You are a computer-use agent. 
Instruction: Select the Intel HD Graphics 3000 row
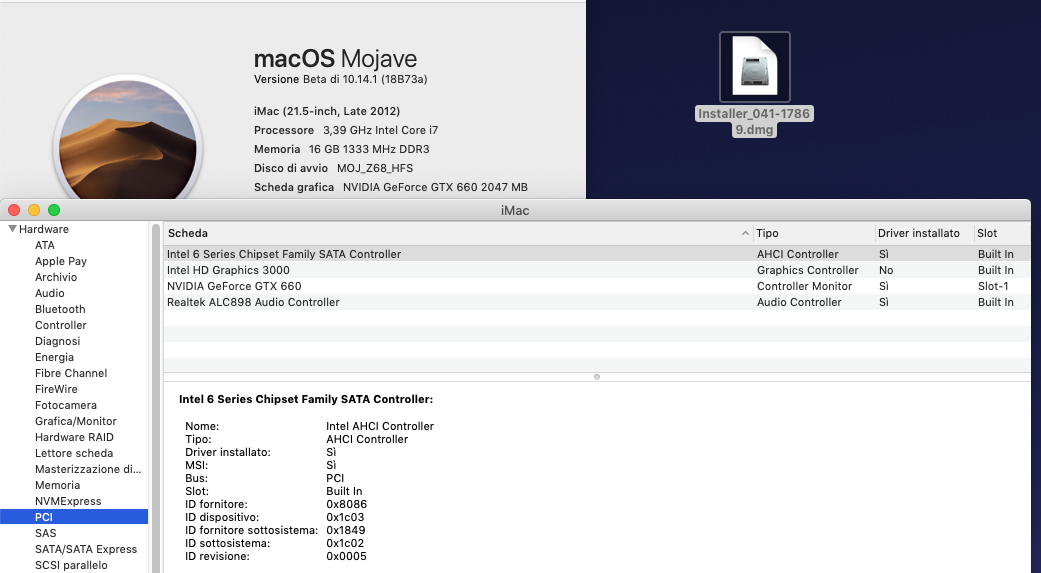[x=597, y=270]
